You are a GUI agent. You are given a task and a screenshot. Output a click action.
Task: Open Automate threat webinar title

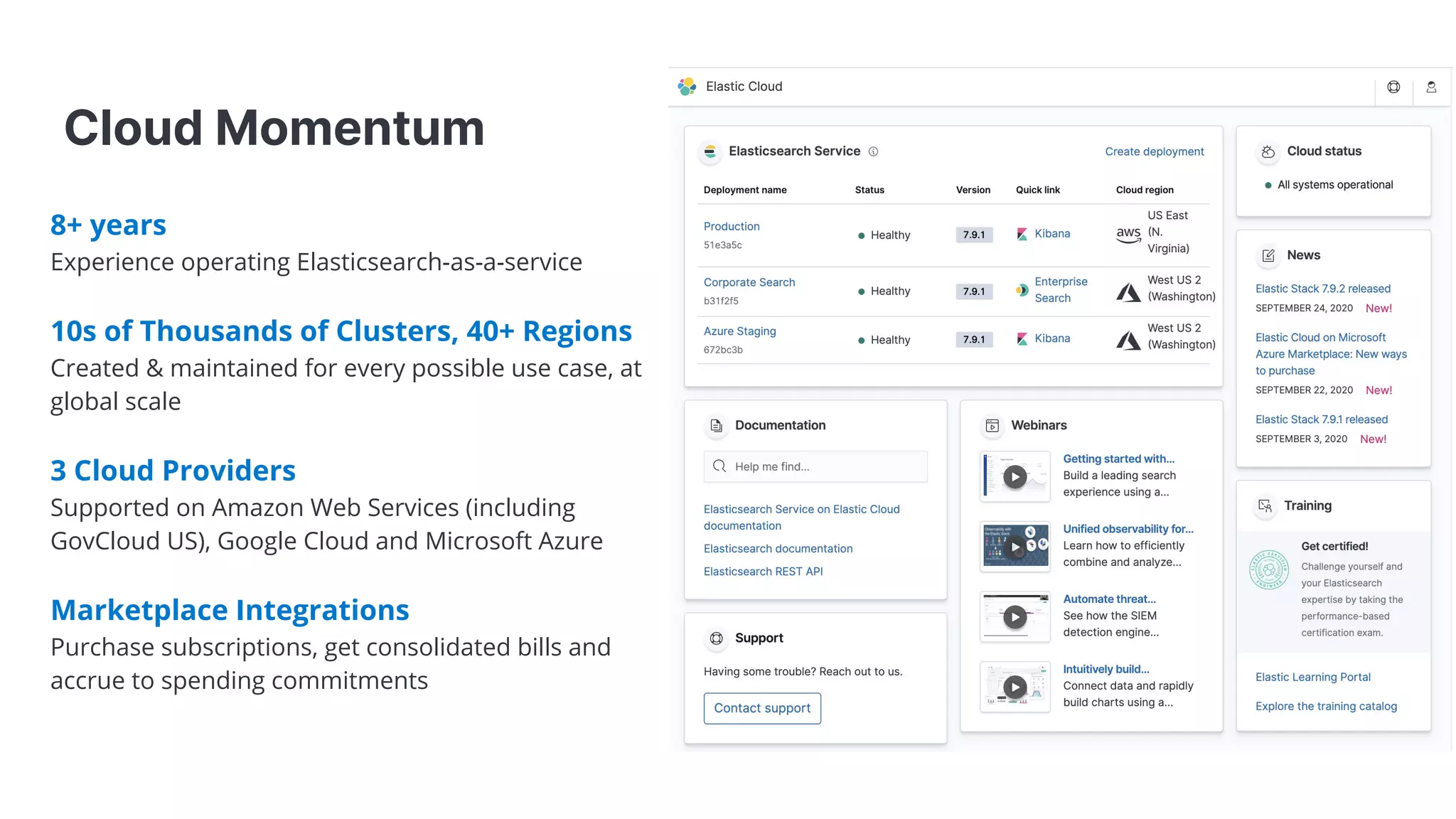(1109, 599)
